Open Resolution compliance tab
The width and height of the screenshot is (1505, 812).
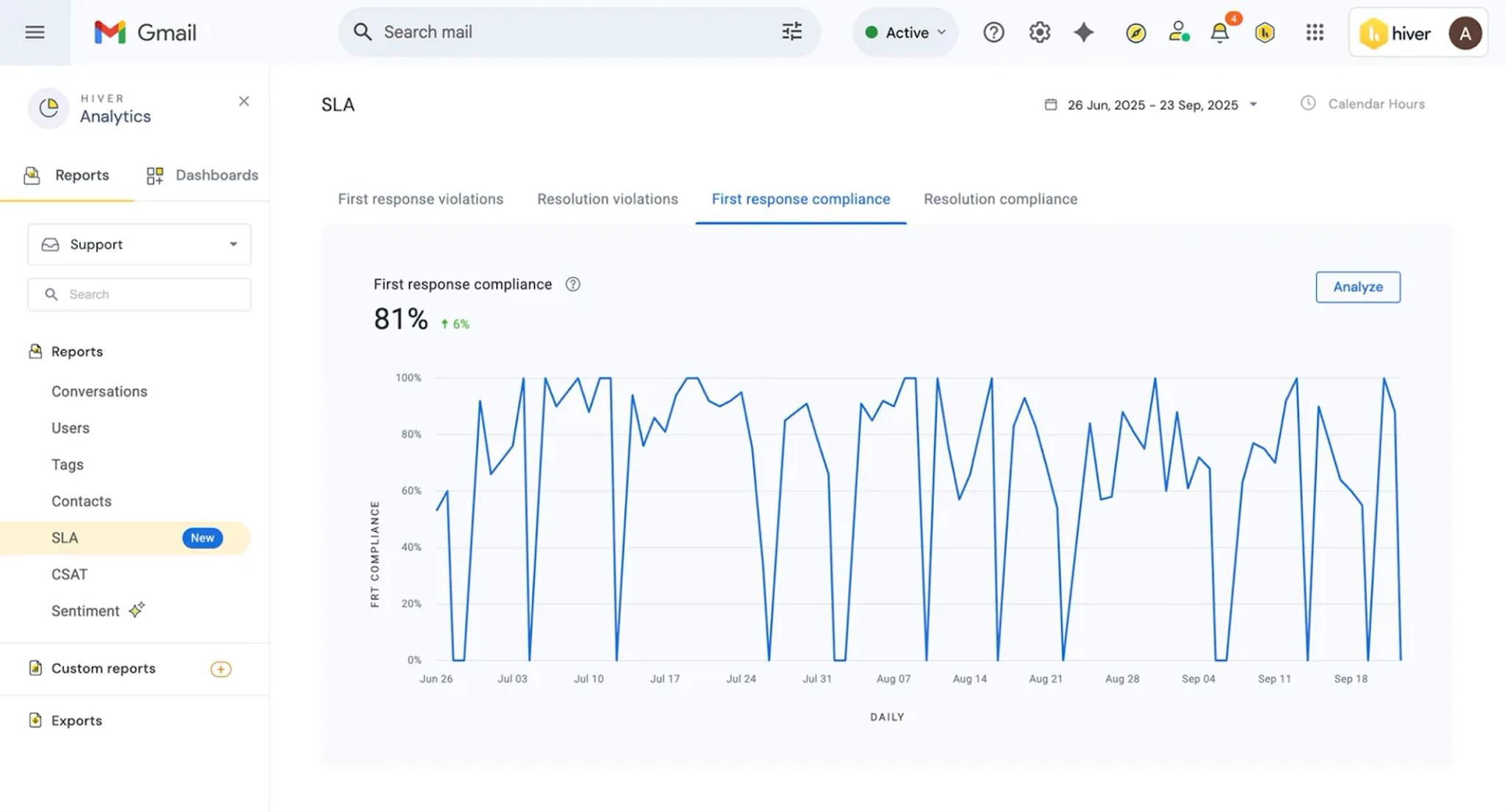tap(1000, 199)
